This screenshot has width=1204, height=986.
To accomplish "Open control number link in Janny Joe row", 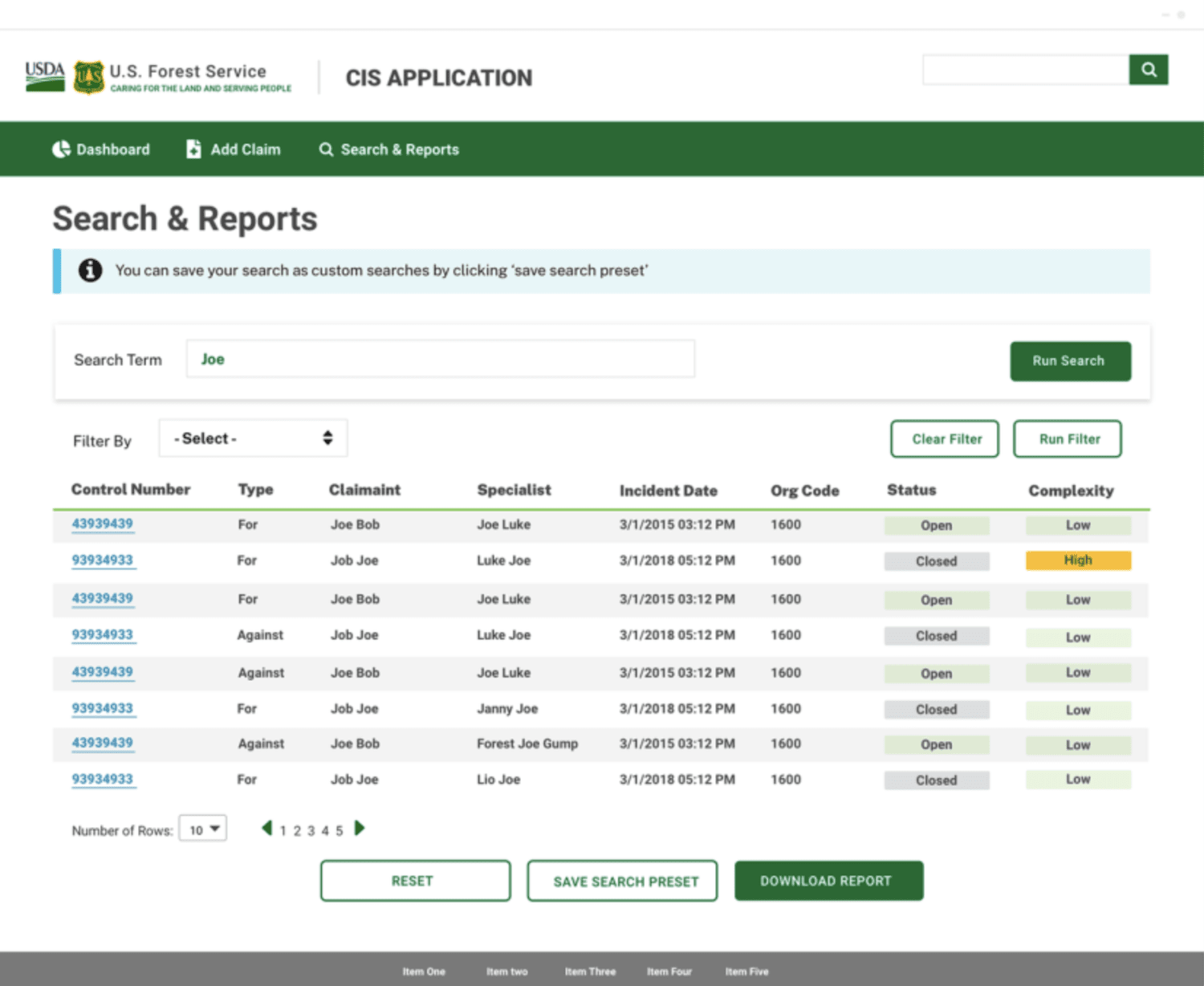I will pos(103,709).
